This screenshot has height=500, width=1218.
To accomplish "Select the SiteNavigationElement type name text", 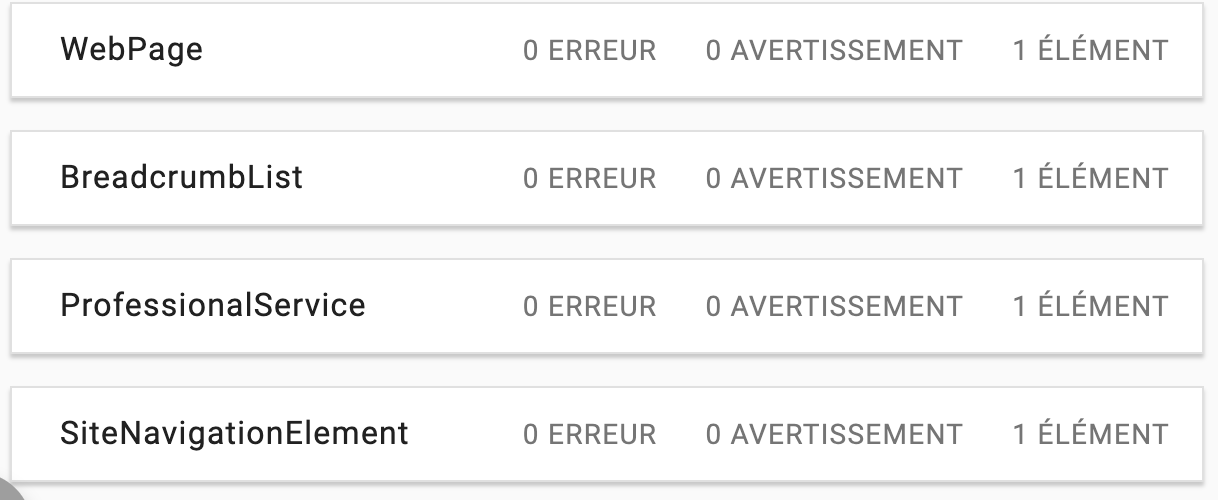I will pyautogui.click(x=234, y=434).
